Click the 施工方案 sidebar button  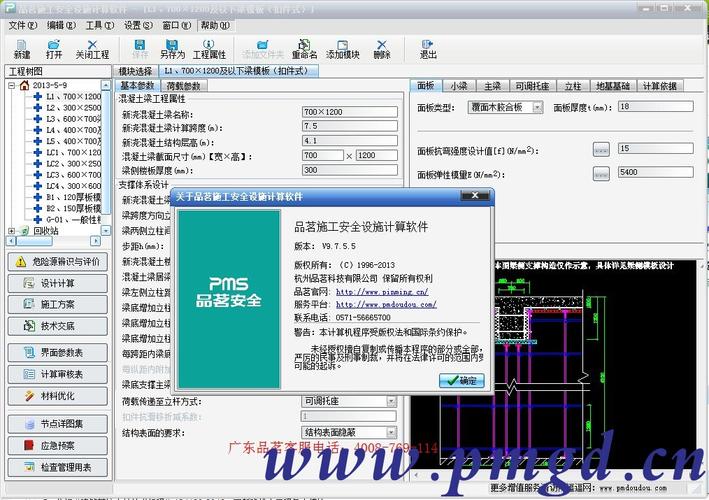coord(58,305)
